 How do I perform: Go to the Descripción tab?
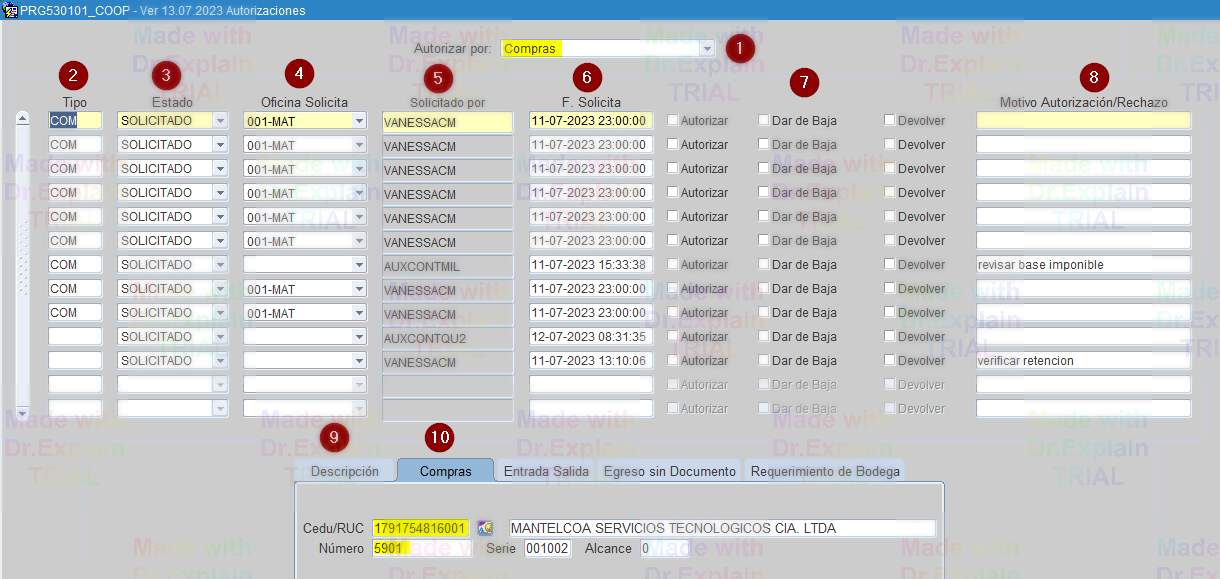click(344, 471)
